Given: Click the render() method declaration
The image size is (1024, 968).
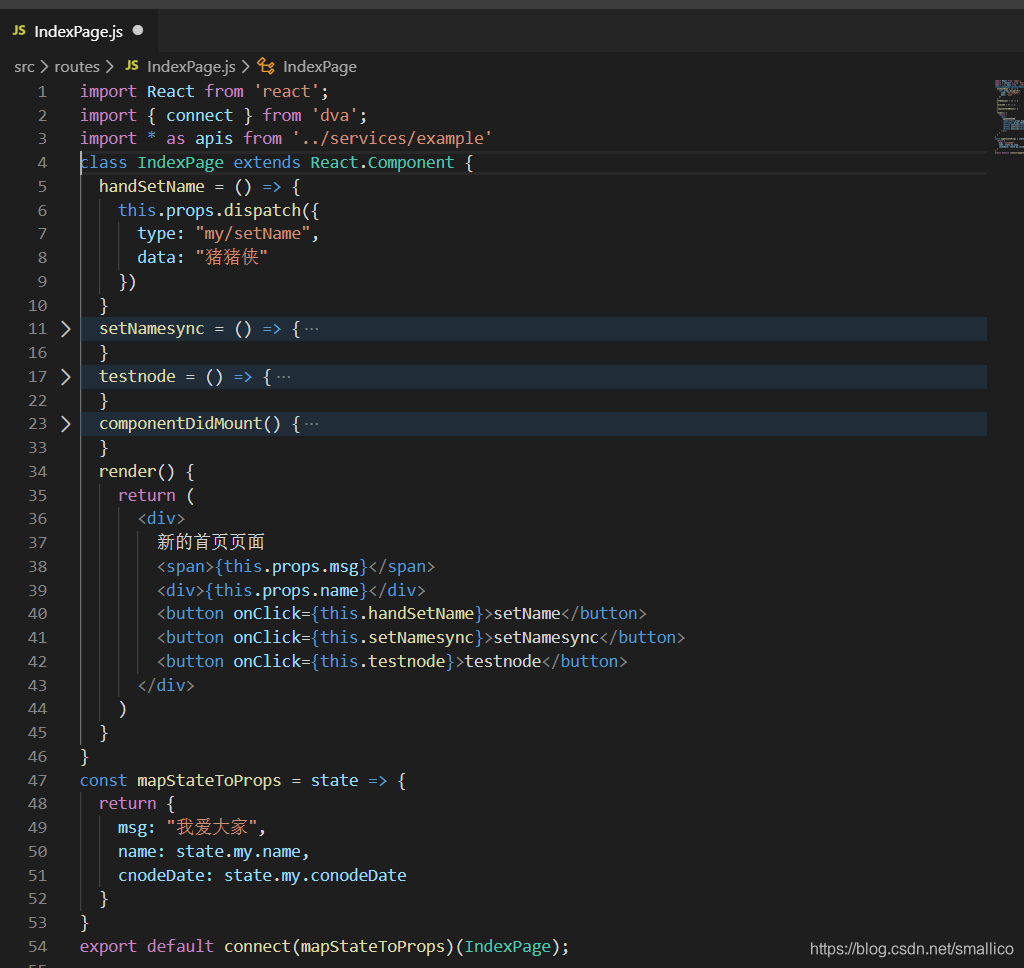Looking at the screenshot, I should tap(136, 472).
